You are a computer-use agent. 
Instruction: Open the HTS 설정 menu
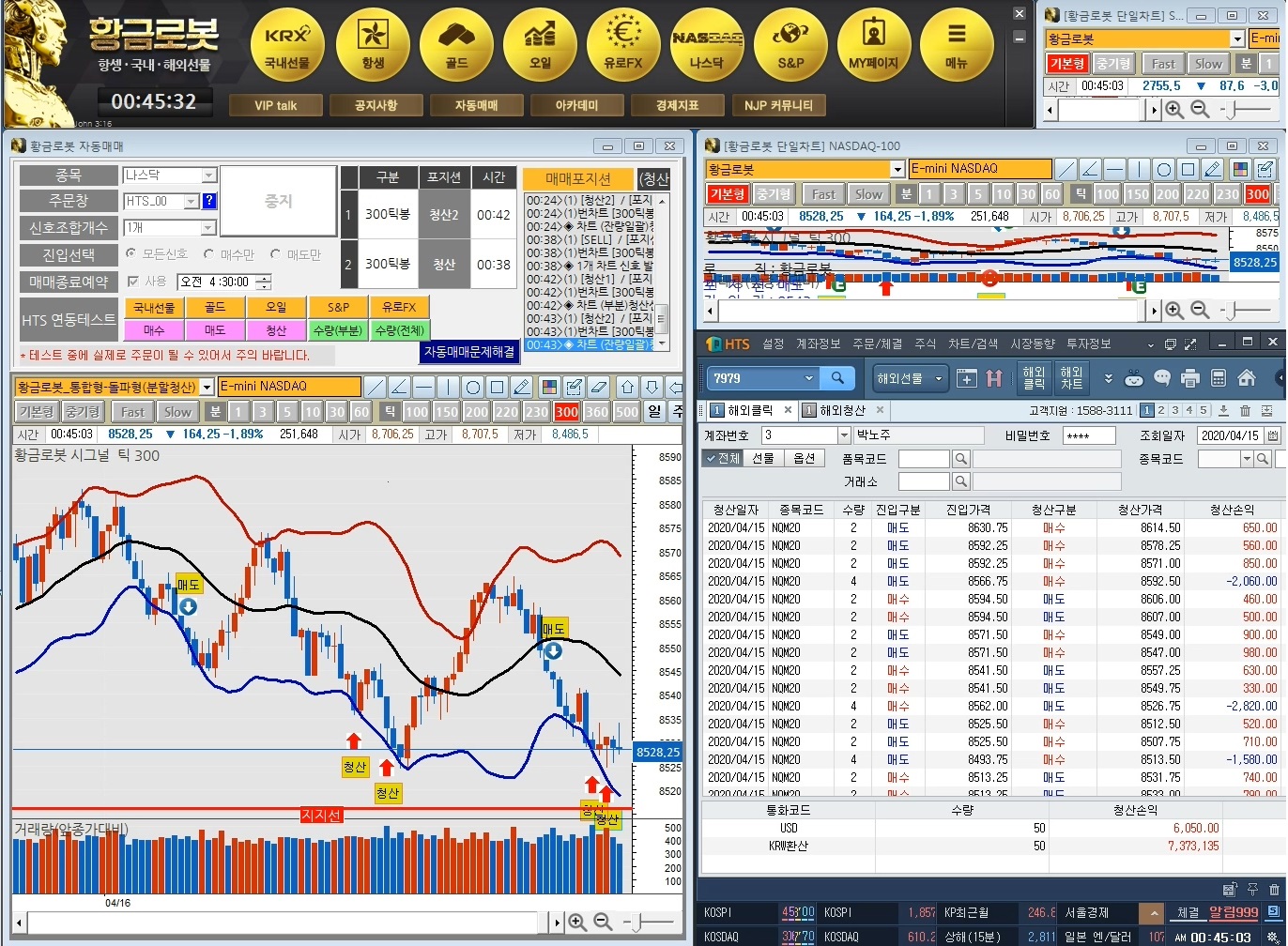773,343
